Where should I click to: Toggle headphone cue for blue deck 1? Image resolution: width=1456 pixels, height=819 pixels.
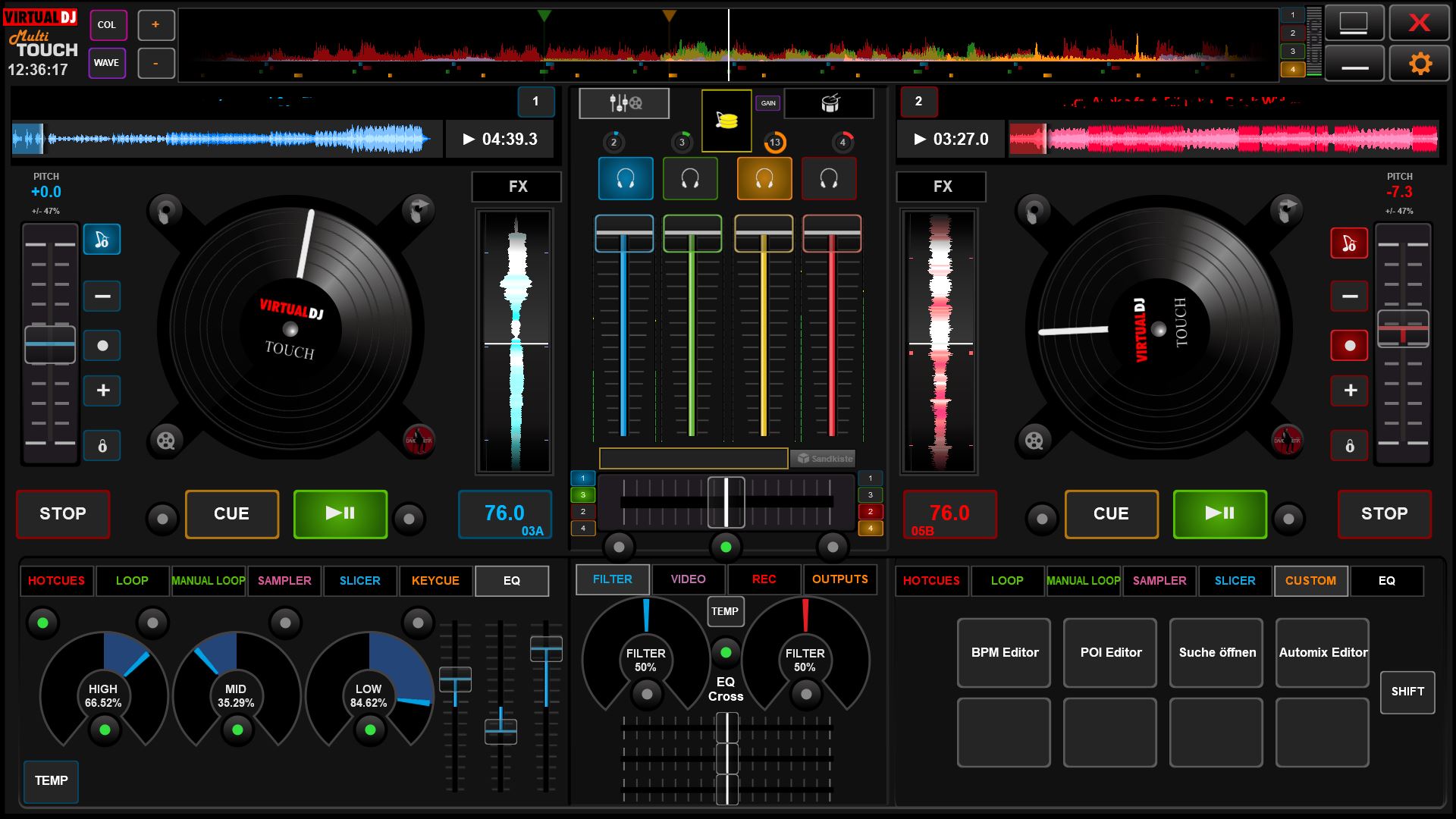pos(626,179)
